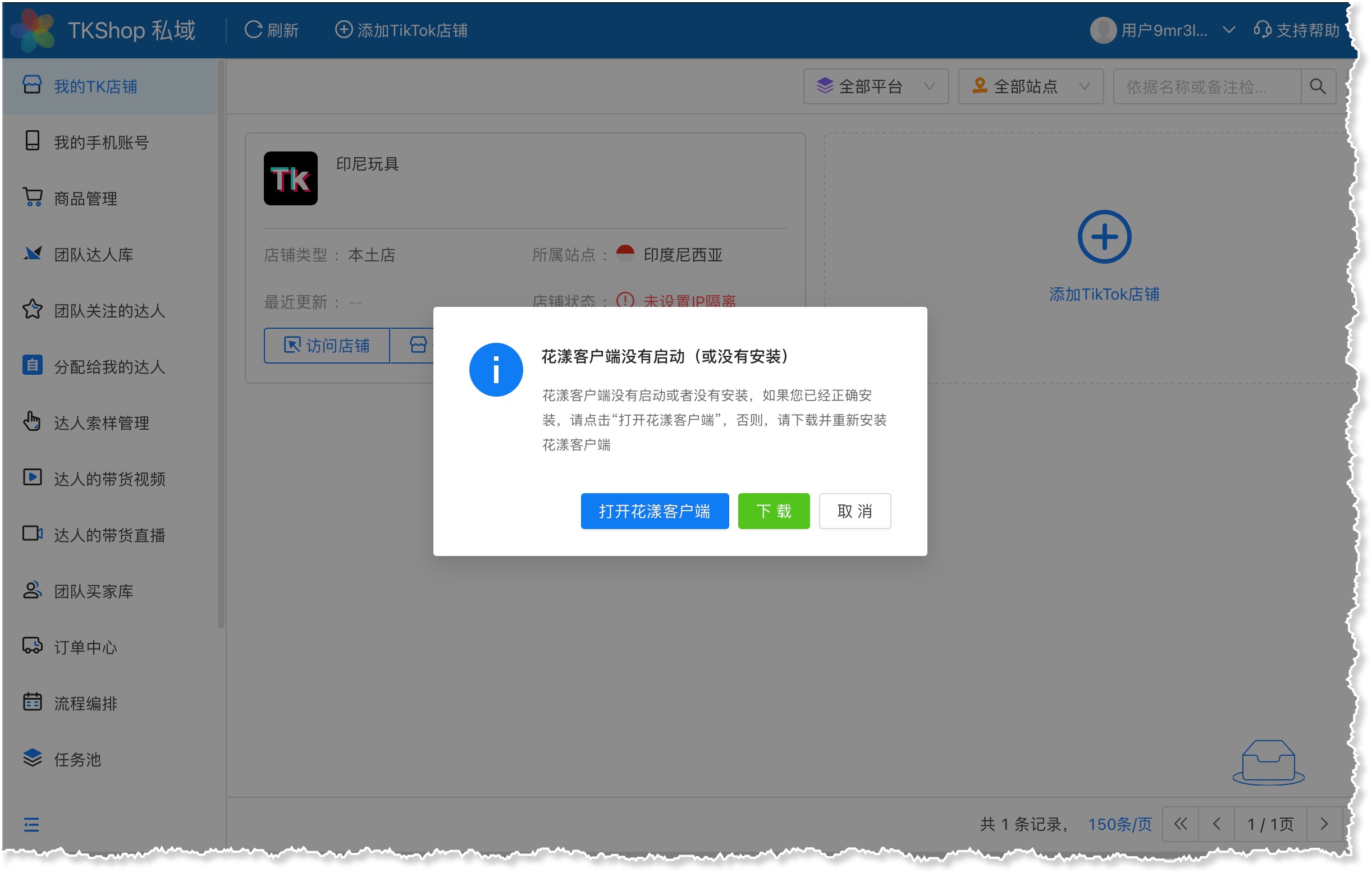Click the large plus circle icon
The image size is (1372, 873).
pyautogui.click(x=1104, y=237)
